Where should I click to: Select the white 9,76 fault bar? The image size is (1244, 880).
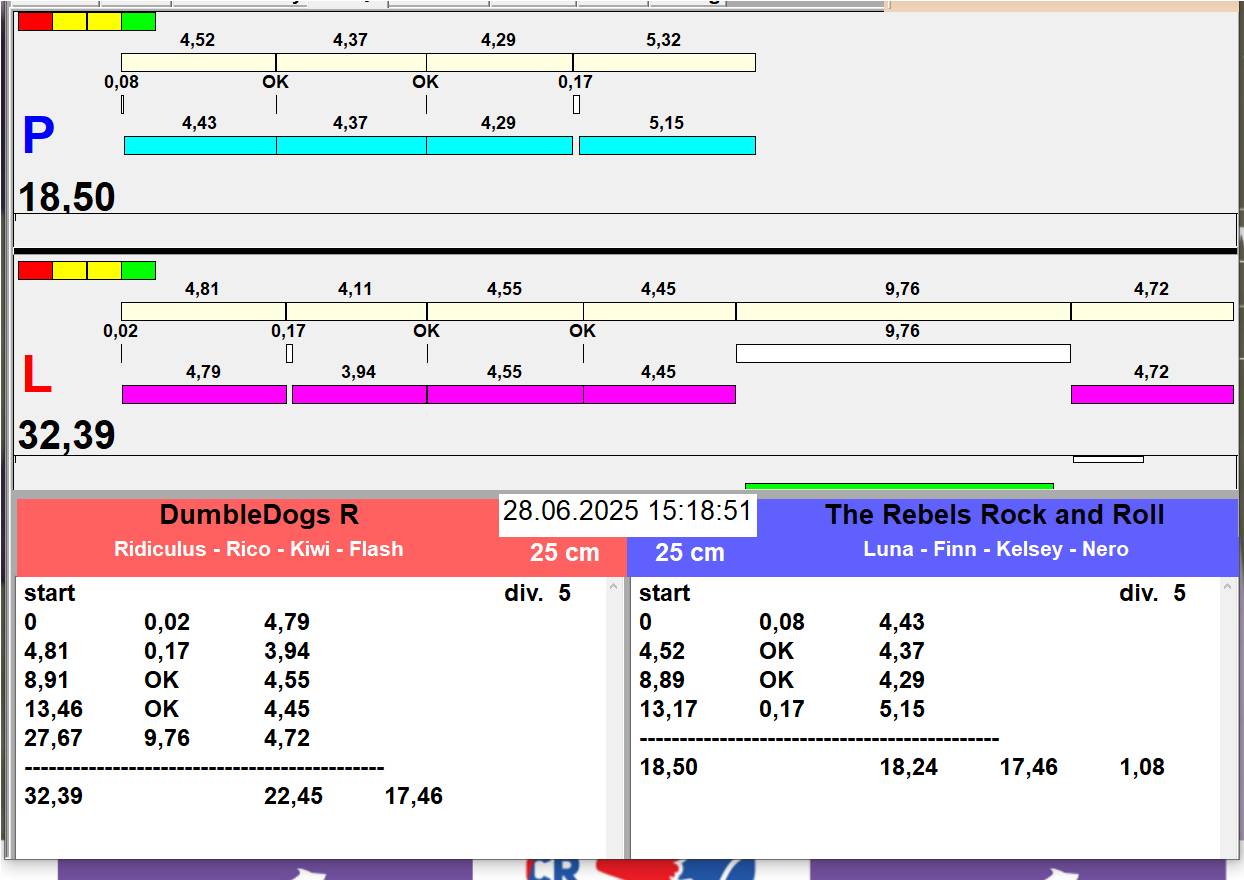click(x=903, y=353)
